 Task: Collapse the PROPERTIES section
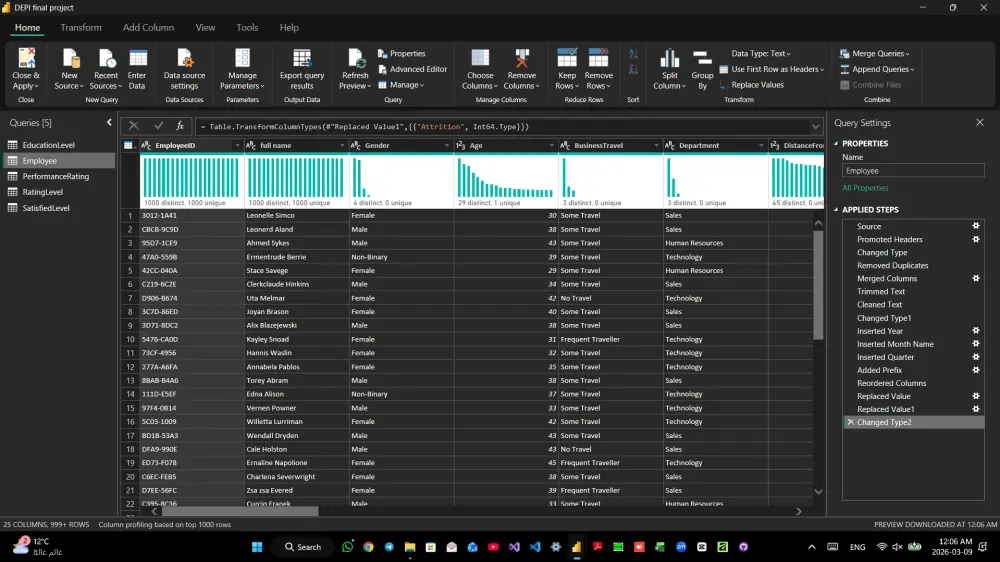point(836,144)
